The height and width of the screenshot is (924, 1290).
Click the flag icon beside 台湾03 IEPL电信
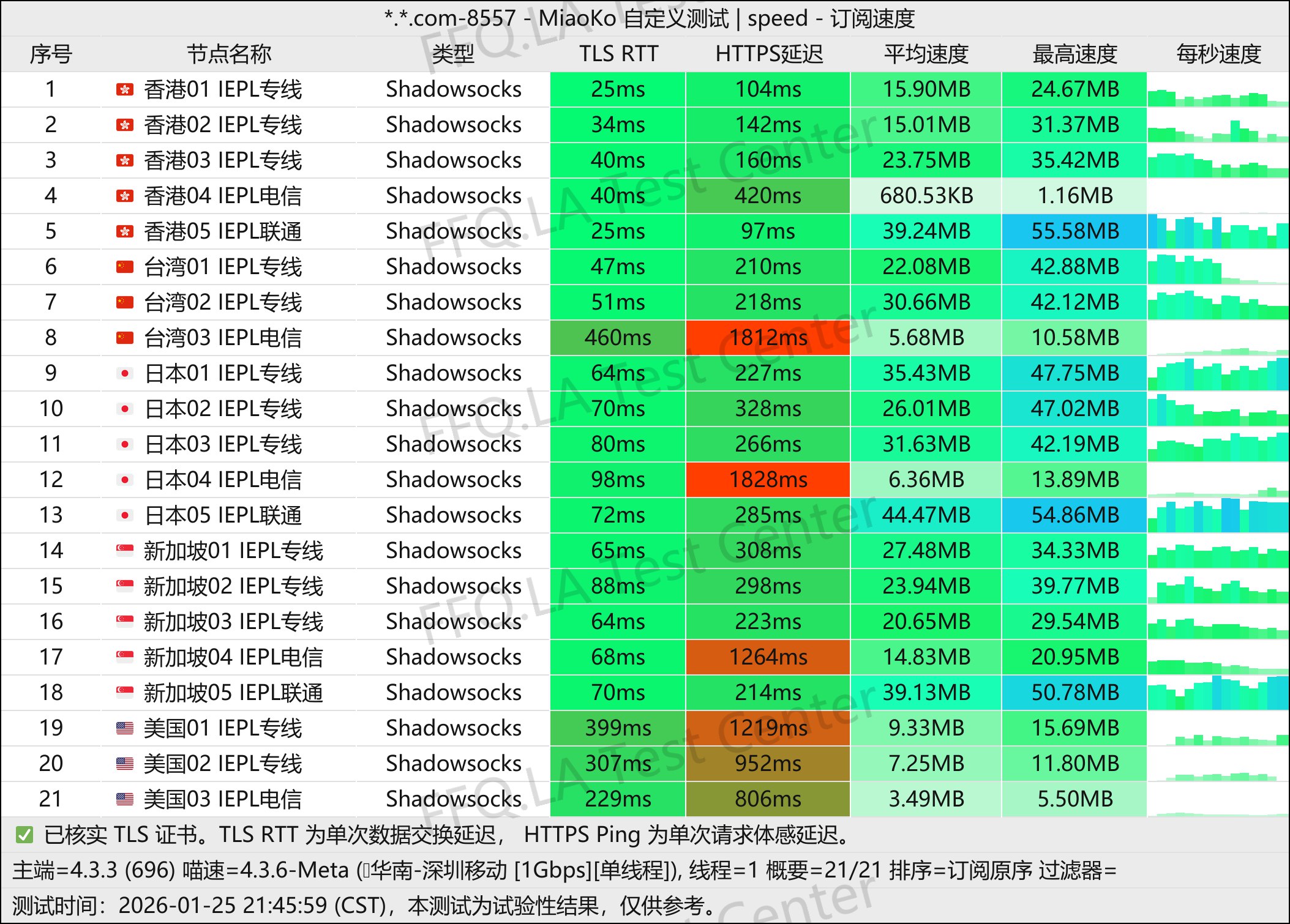point(125,338)
